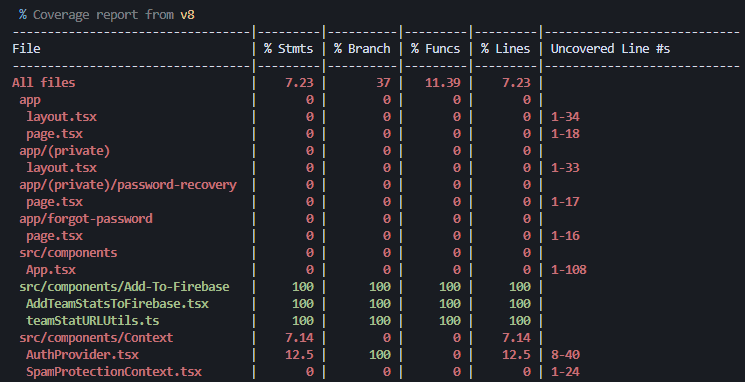This screenshot has width=745, height=382.
Task: Select the 12.5 lines value for AuthProvider.tsx
Action: (516, 355)
